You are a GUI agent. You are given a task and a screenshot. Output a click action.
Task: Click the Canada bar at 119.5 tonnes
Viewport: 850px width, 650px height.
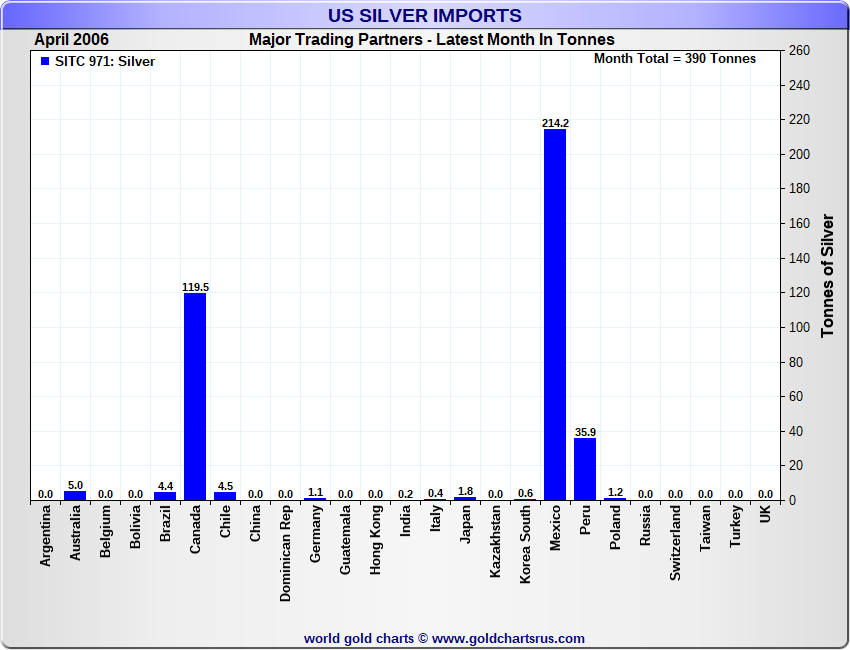195,396
